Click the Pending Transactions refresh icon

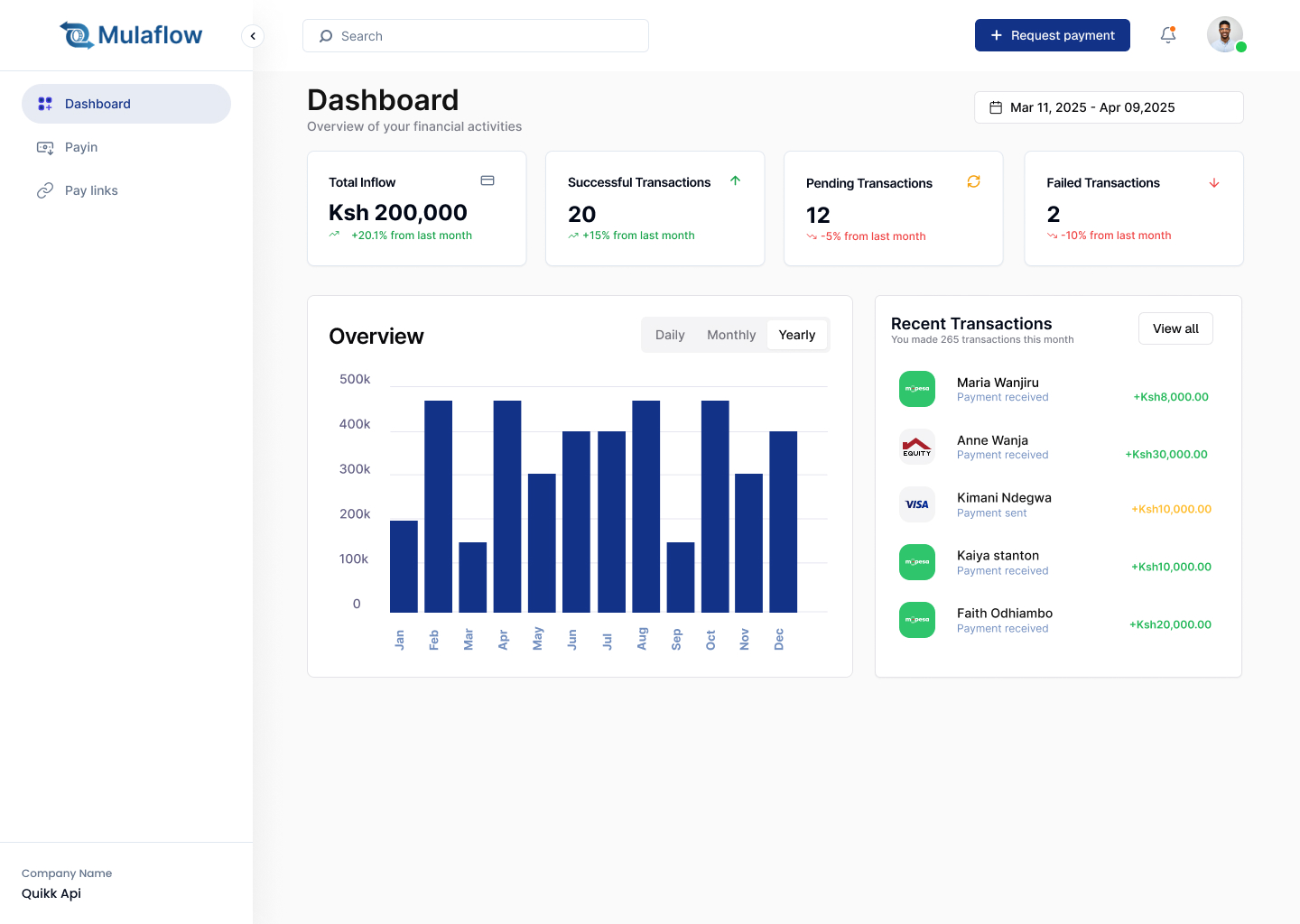[973, 181]
